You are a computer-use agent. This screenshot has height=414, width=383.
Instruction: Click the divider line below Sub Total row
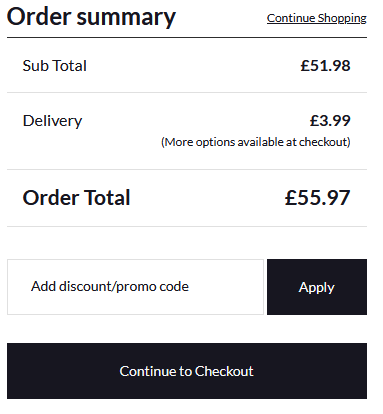coord(187,92)
